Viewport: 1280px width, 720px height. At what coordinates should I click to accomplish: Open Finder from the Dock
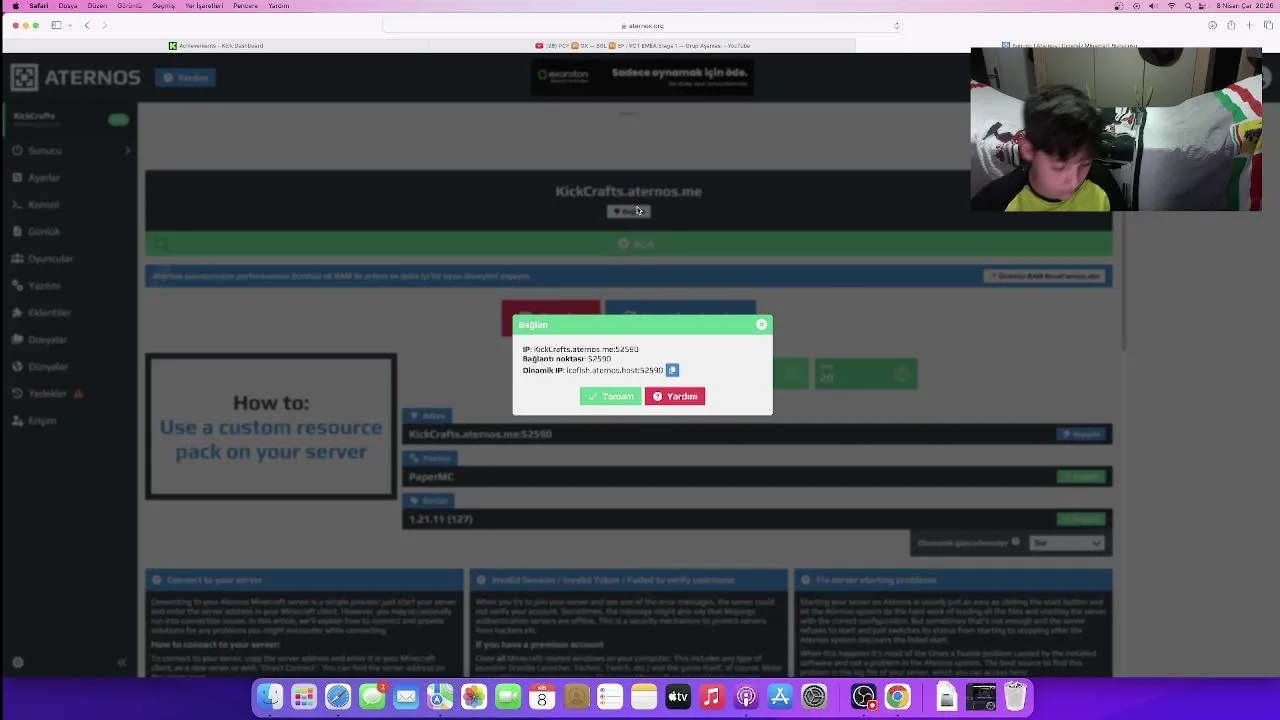click(270, 696)
